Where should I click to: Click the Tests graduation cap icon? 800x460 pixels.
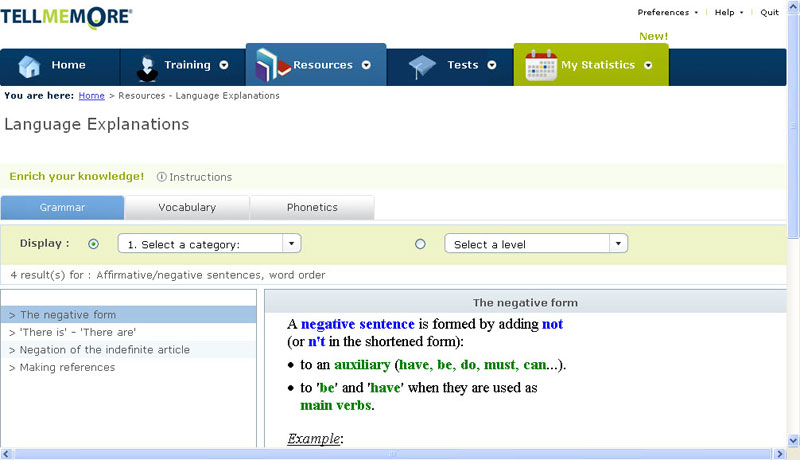click(422, 67)
